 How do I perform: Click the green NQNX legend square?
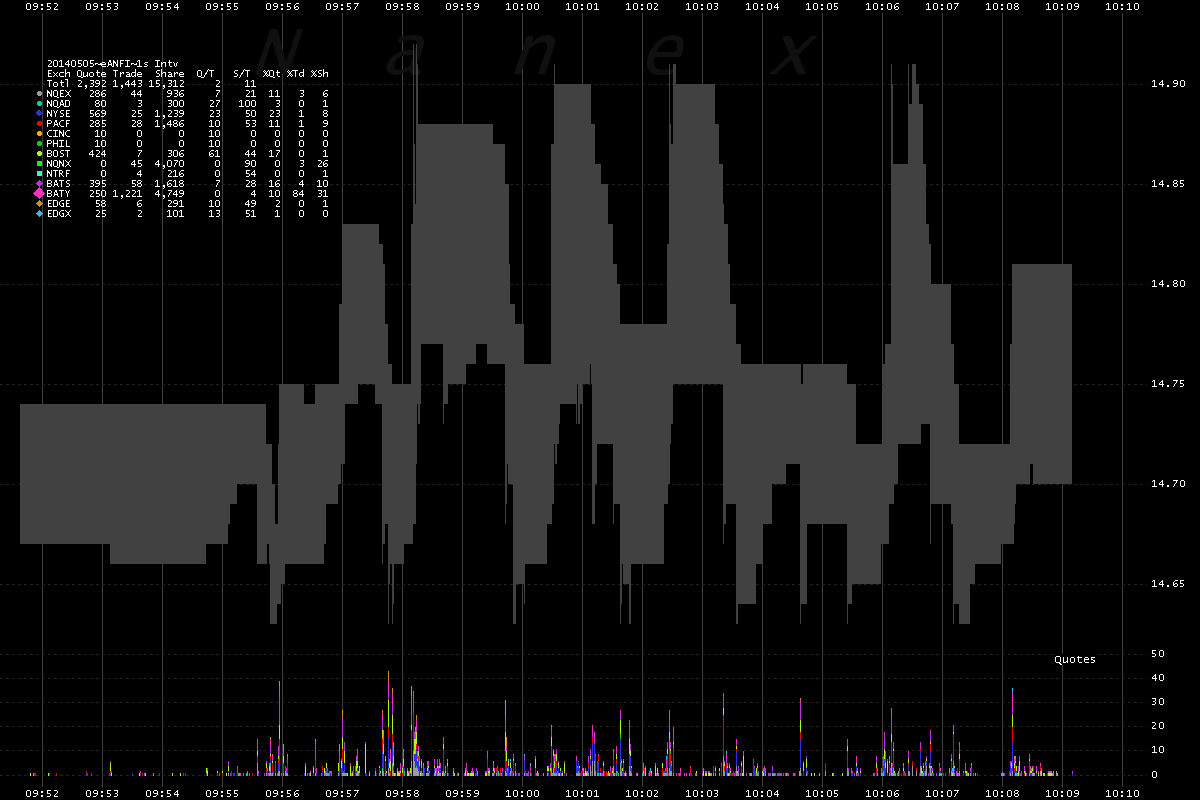pos(38,163)
